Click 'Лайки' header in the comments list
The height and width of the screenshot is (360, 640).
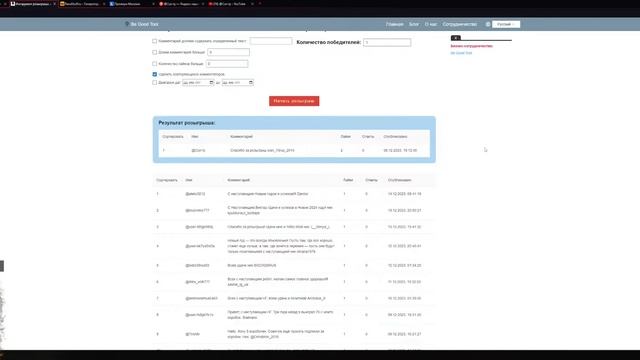coord(348,180)
